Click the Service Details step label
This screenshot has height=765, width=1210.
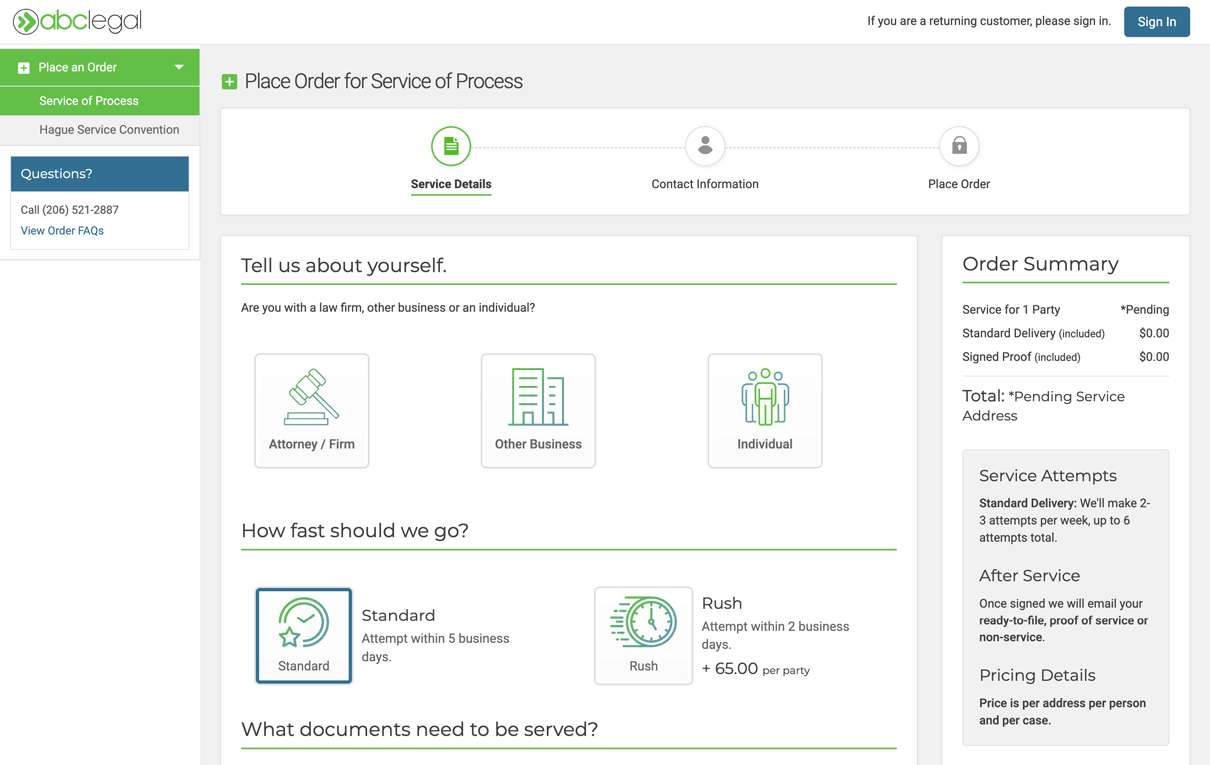coord(451,184)
